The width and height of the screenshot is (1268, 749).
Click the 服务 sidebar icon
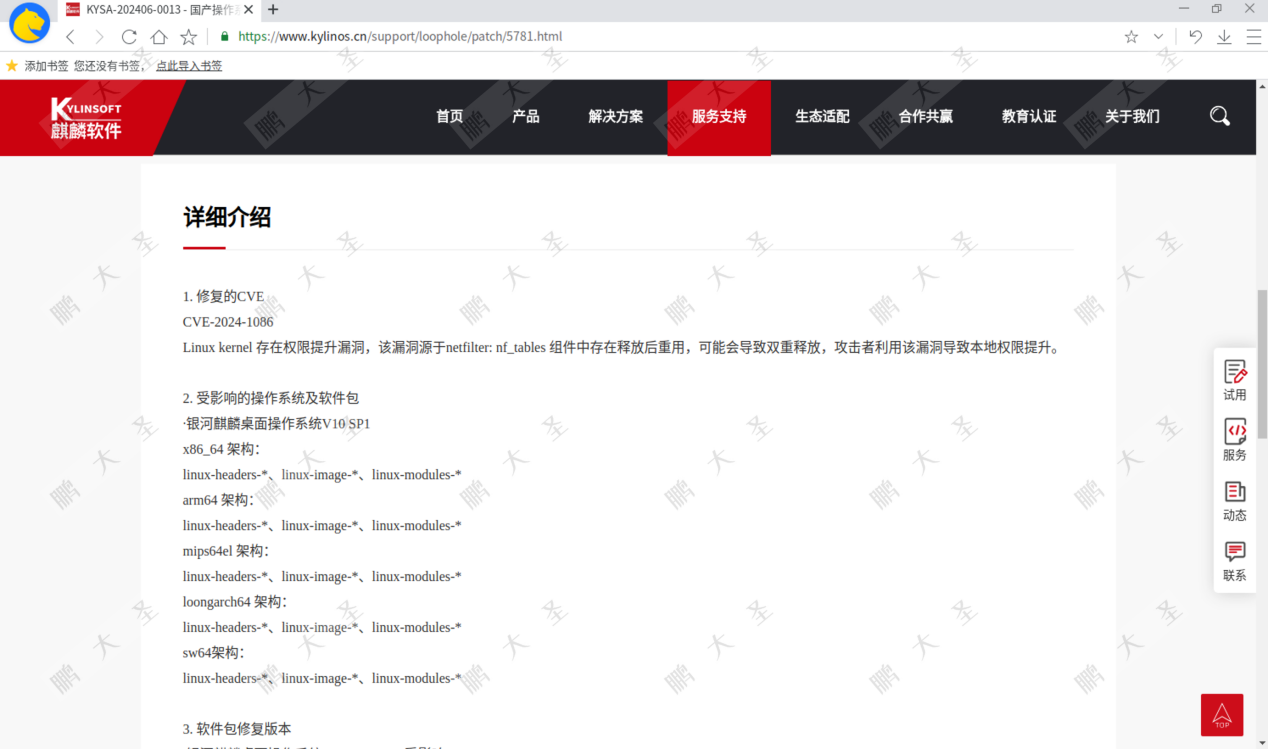1235,440
